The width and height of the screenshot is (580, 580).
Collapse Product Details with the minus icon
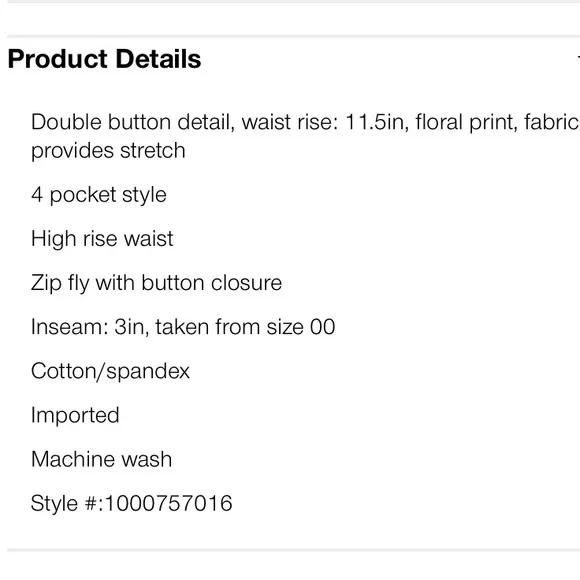pos(578,59)
